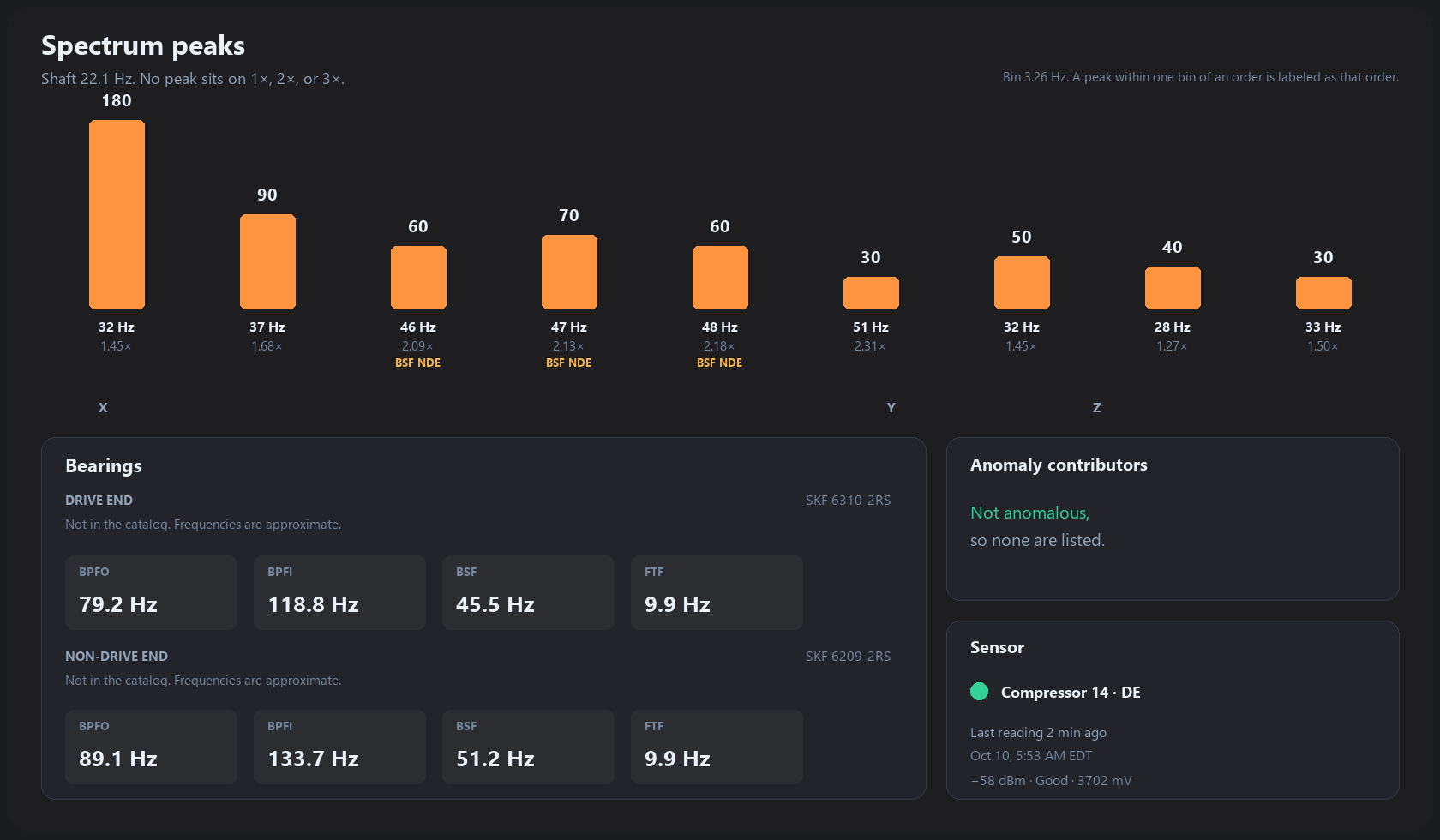Click the −58 dBm · Good · 3702 mV line
Screen dimensions: 1440x840
[x=1051, y=780]
